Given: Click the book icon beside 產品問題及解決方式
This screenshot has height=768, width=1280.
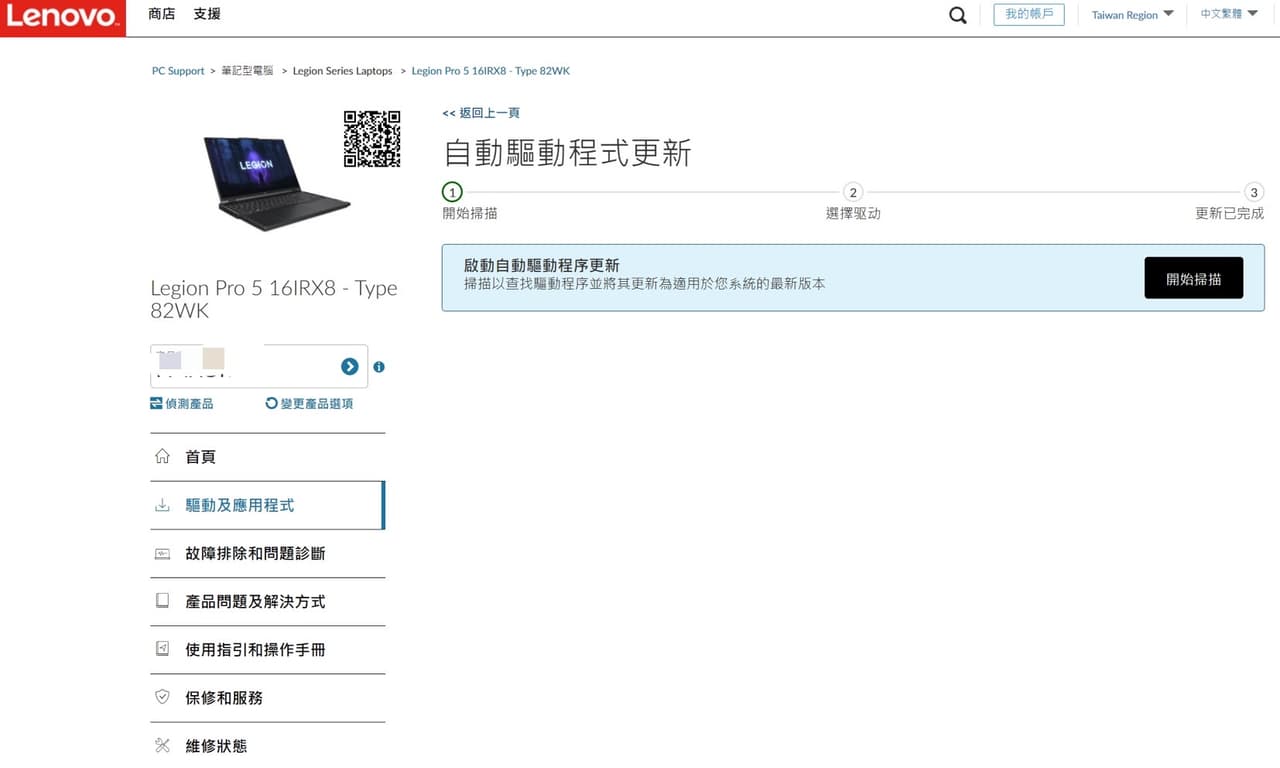Looking at the screenshot, I should 162,601.
